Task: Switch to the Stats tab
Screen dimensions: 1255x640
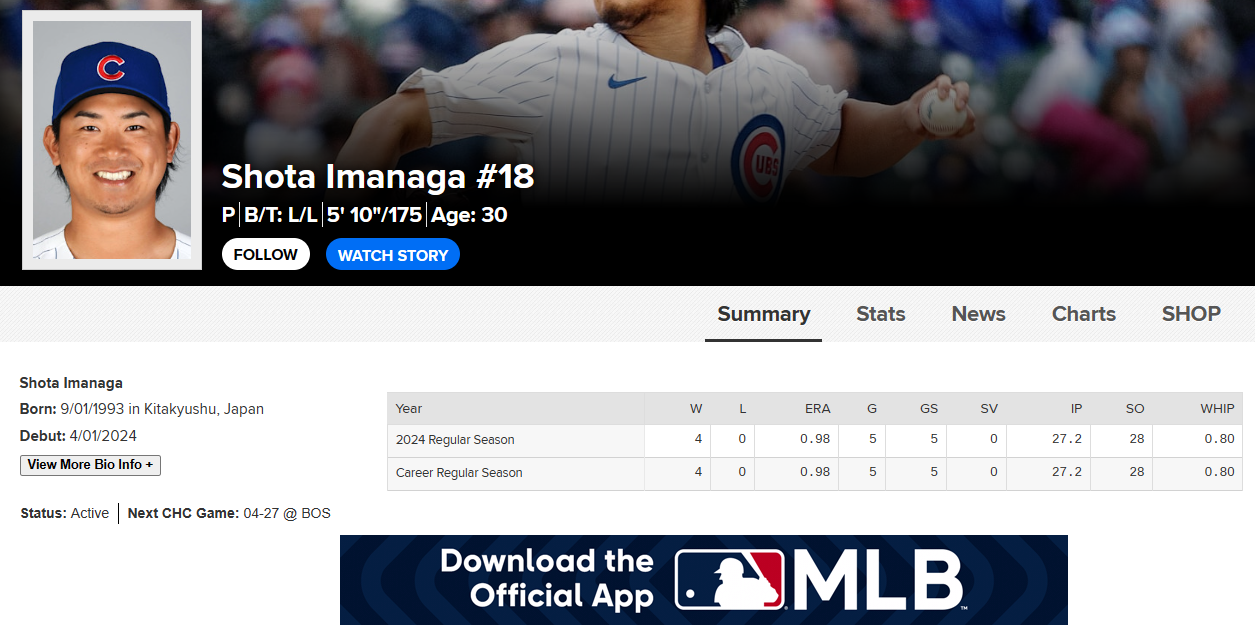Action: point(880,314)
